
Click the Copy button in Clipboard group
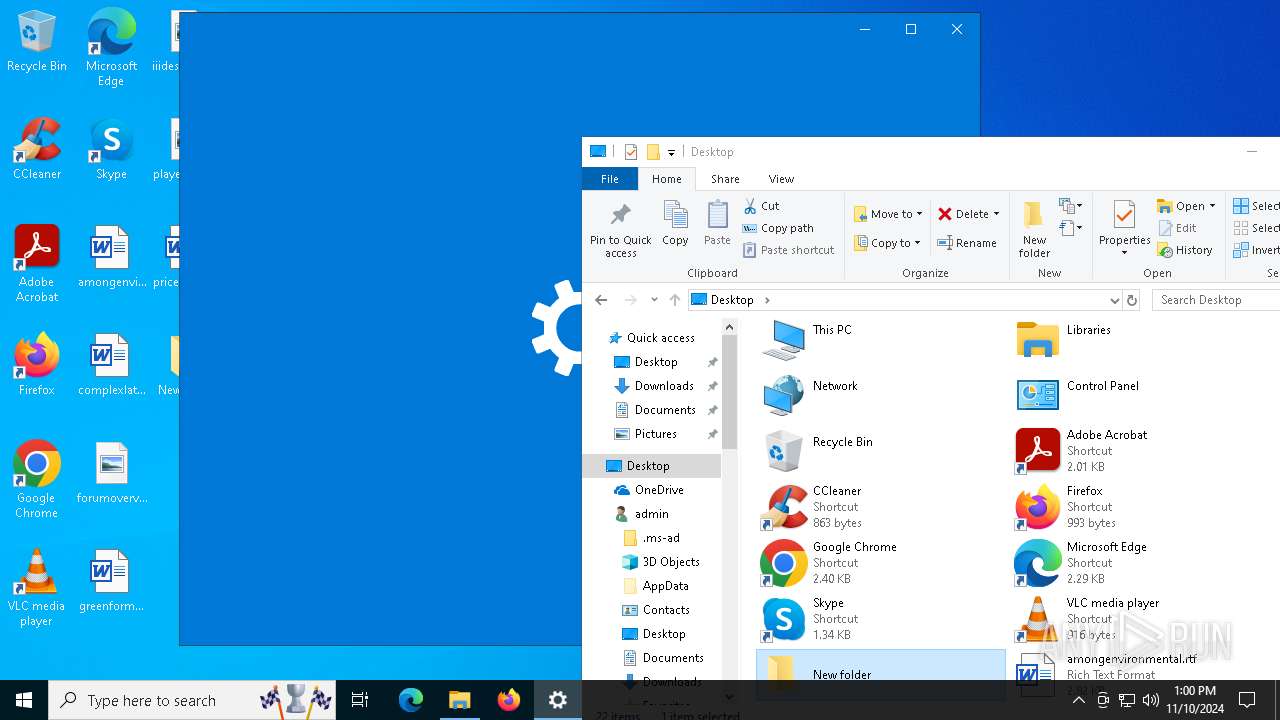(x=675, y=223)
